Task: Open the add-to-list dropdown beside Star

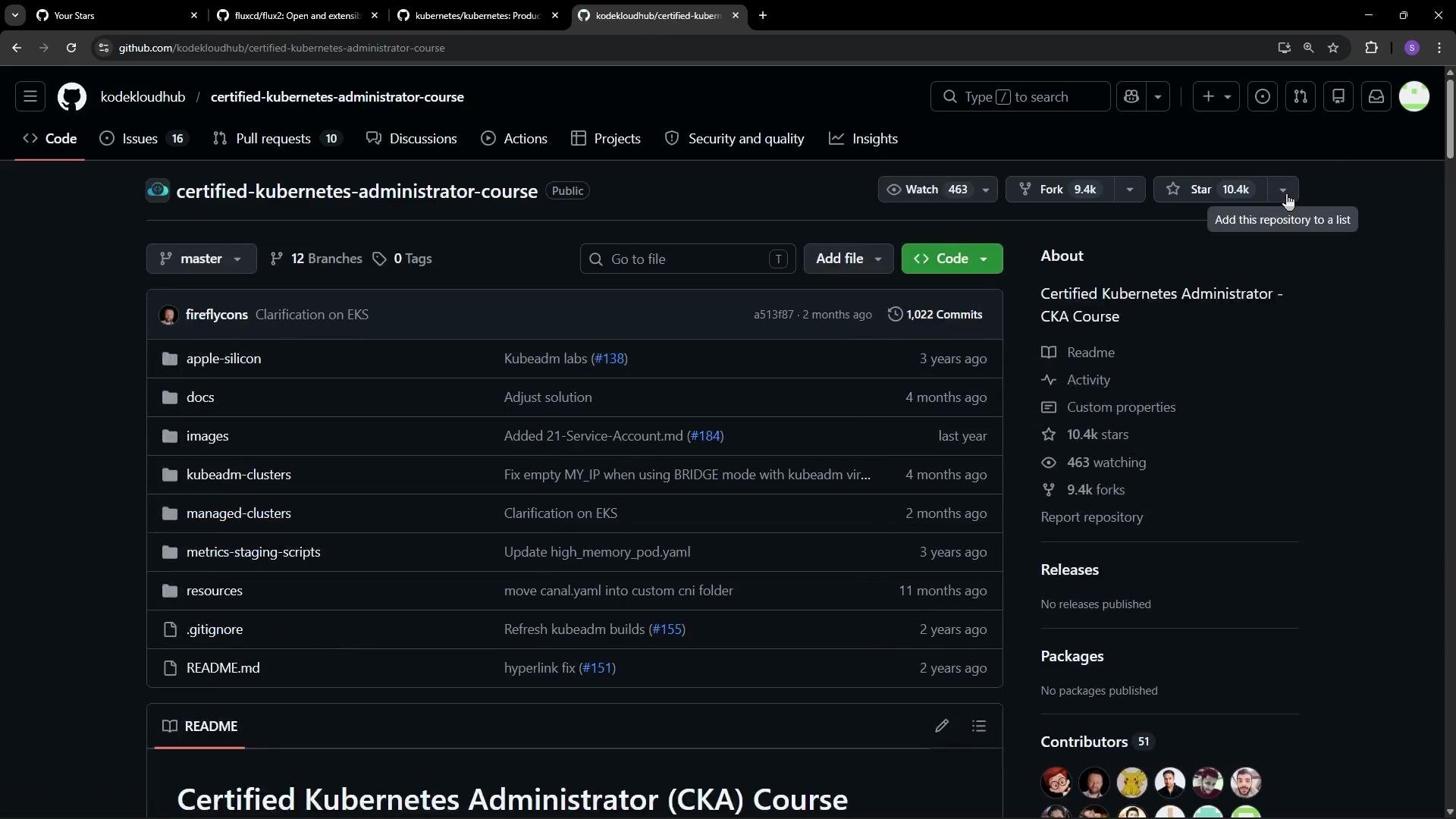Action: 1283,190
